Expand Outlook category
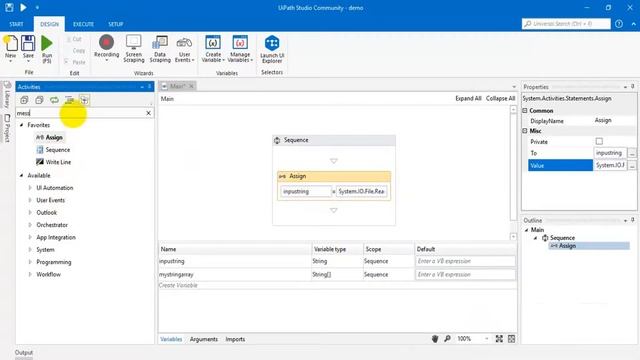 pos(30,213)
